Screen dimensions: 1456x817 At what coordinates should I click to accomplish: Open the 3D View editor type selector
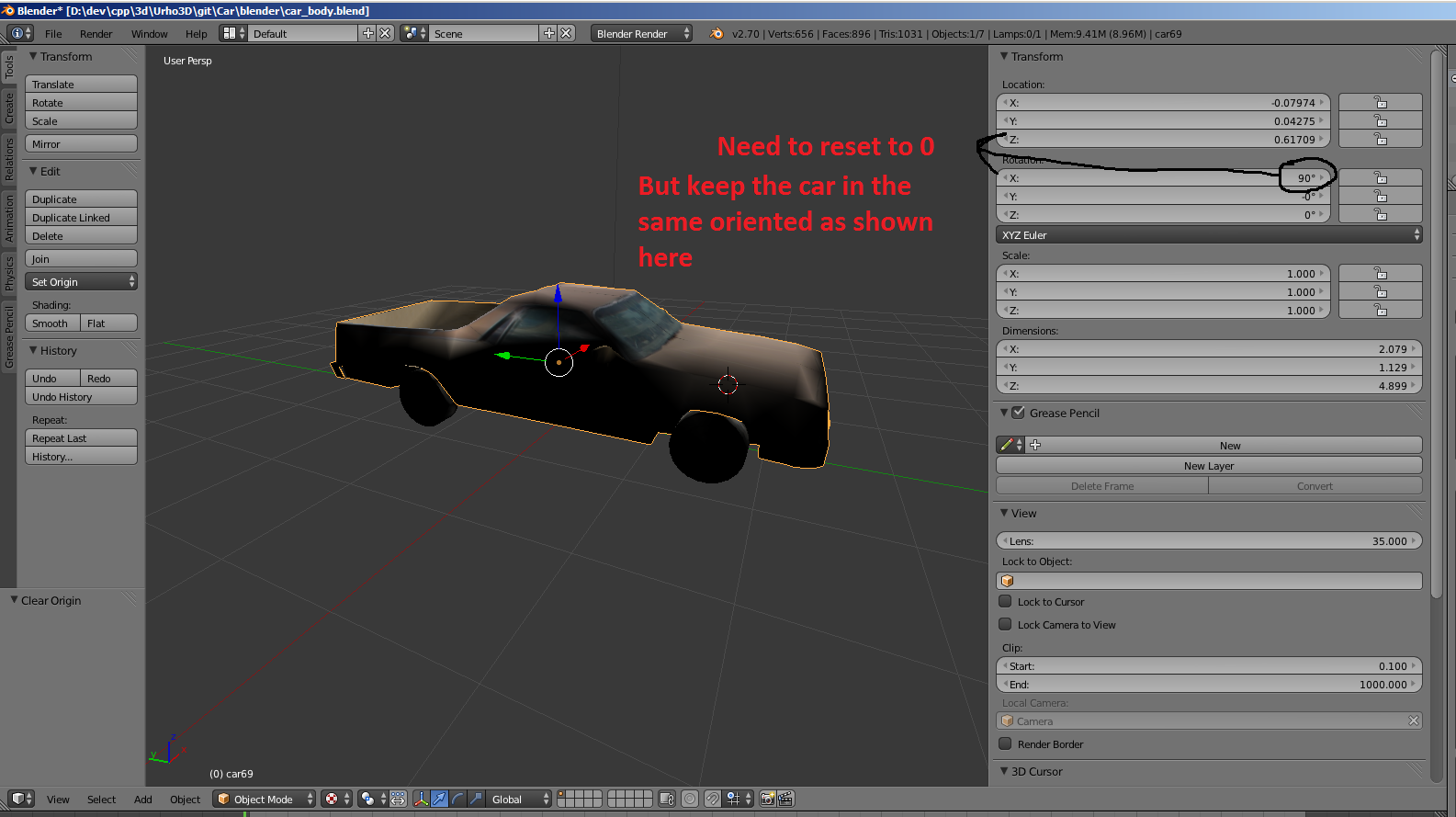tap(21, 799)
